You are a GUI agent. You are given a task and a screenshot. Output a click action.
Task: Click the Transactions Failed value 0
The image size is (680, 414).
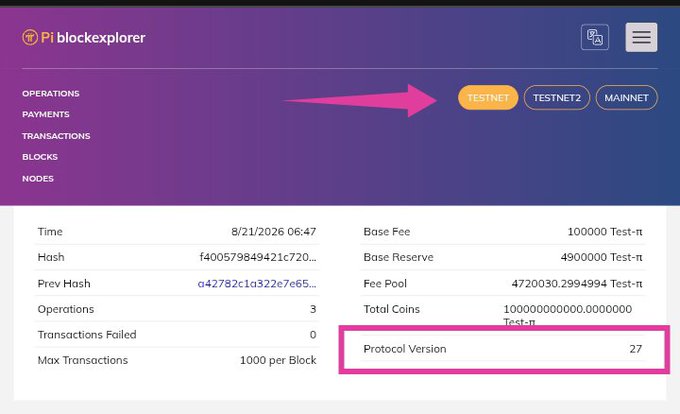tap(313, 335)
